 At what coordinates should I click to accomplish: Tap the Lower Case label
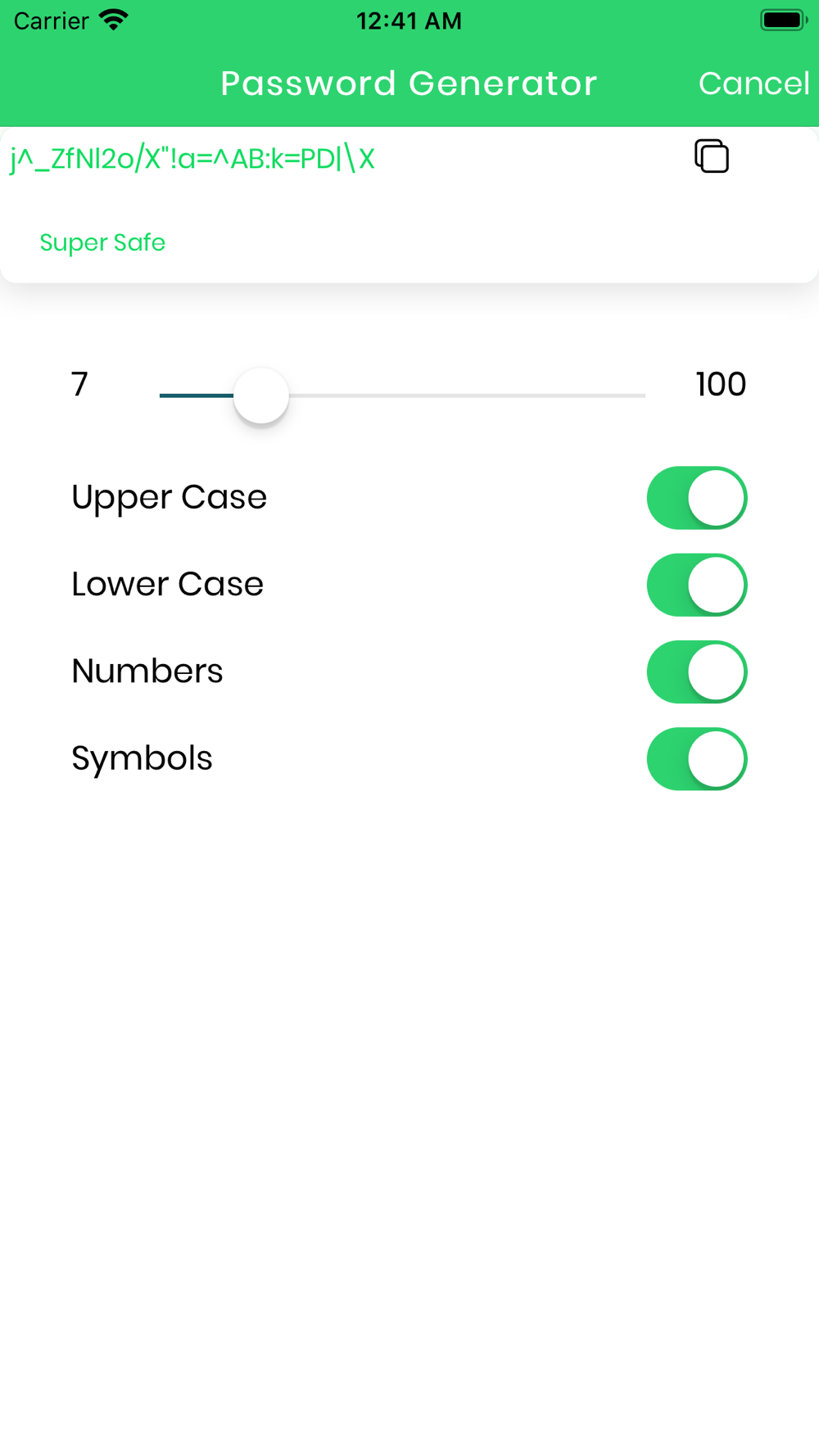click(x=168, y=584)
